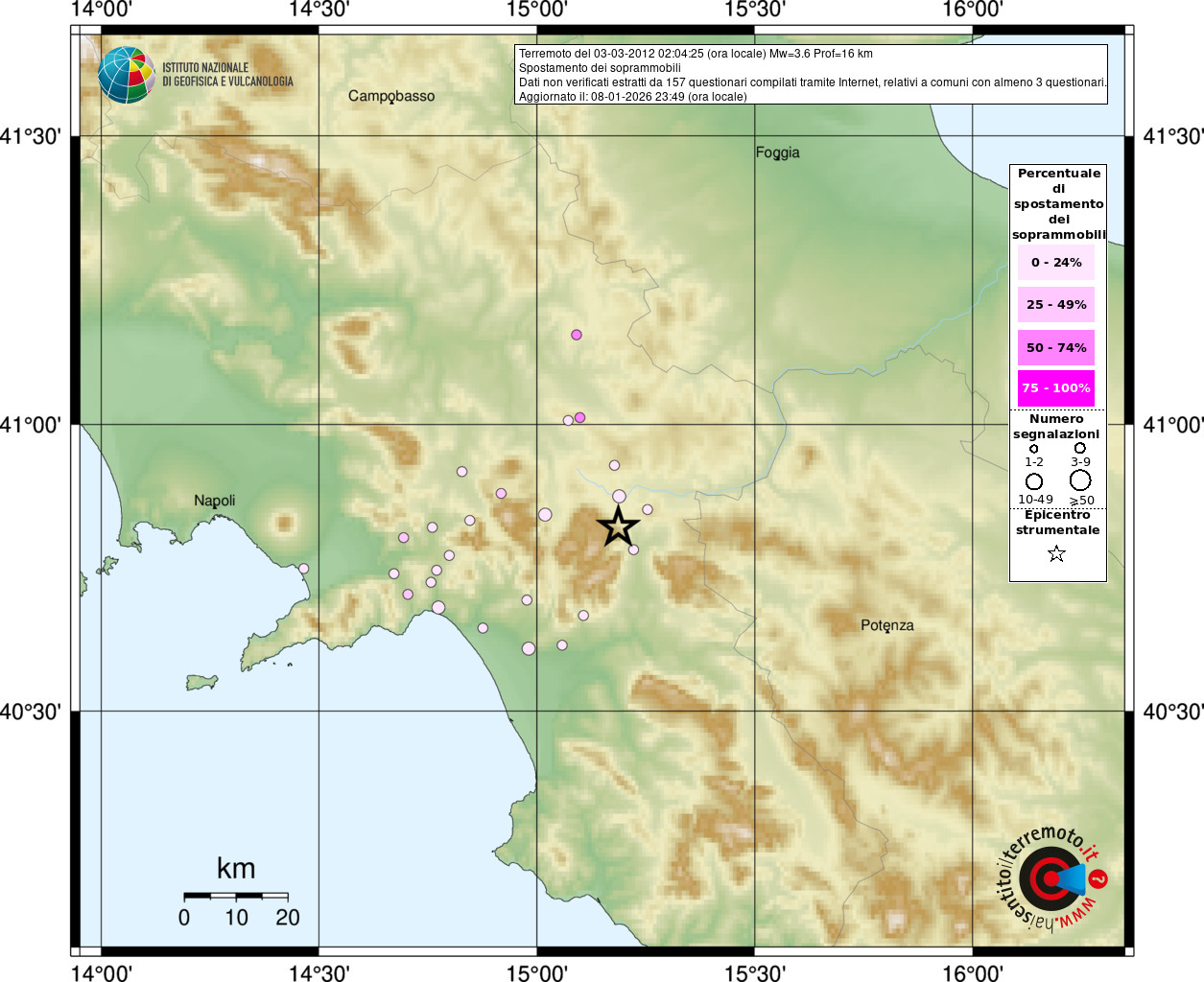
Task: Select the ≥50 reports circle in legend
Action: (1080, 480)
